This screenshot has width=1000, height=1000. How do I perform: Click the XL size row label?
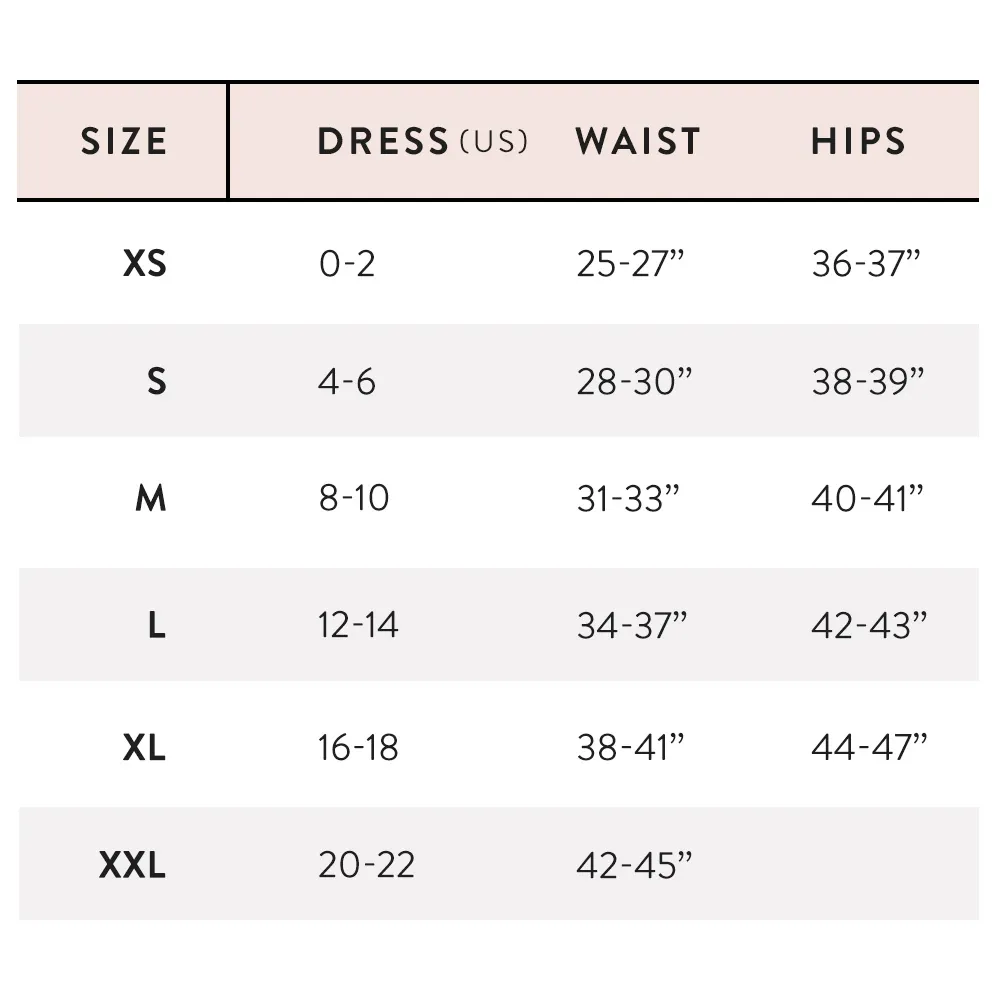point(144,747)
